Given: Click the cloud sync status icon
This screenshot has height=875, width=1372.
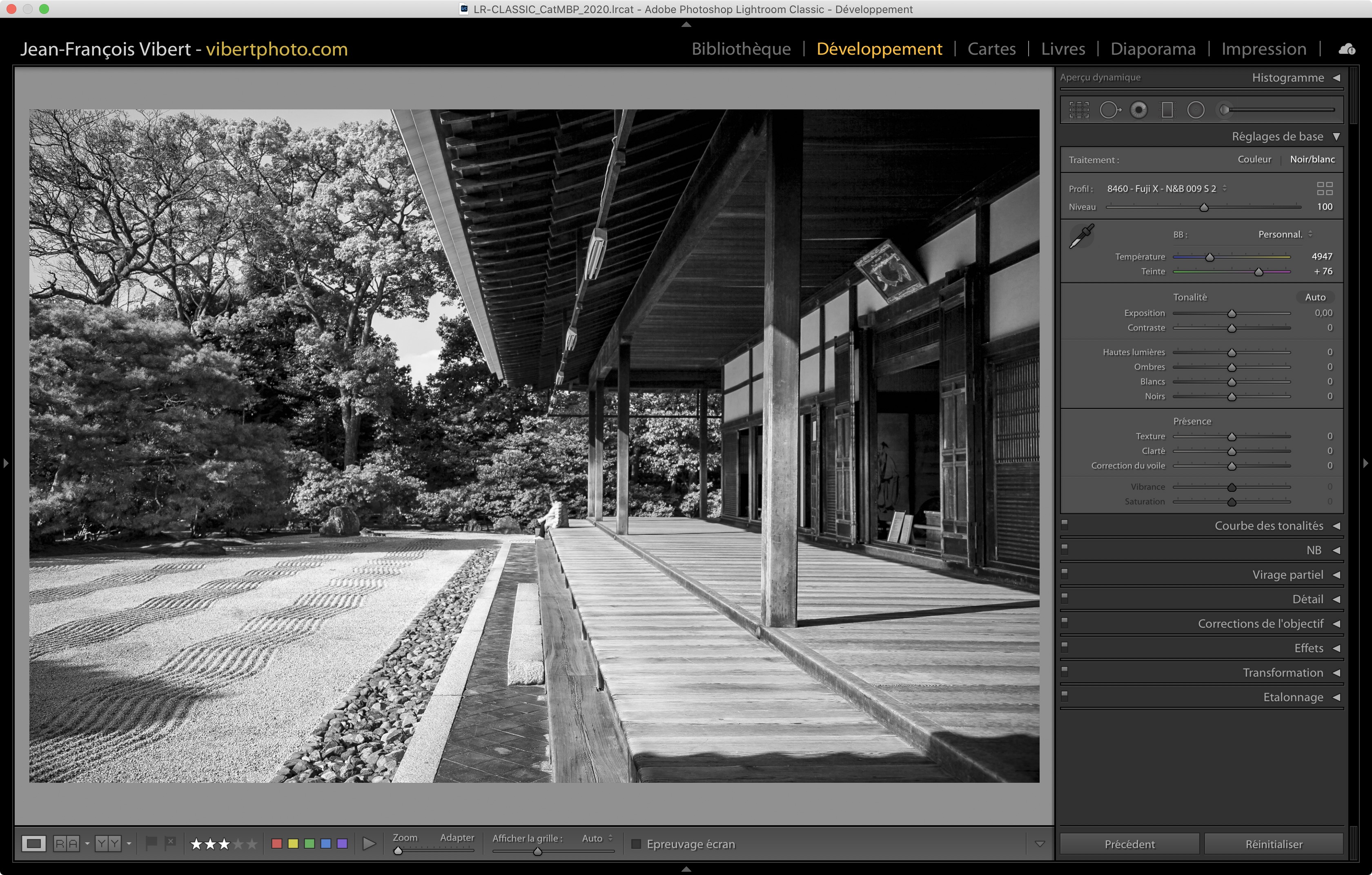Looking at the screenshot, I should pos(1346,49).
